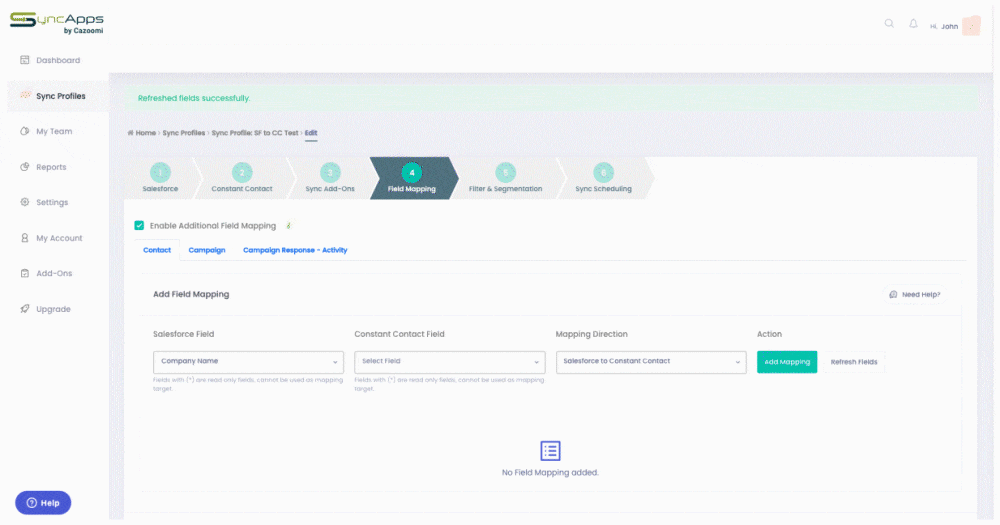
Task: Click the Settings gear sidebar icon
Action: [25, 202]
